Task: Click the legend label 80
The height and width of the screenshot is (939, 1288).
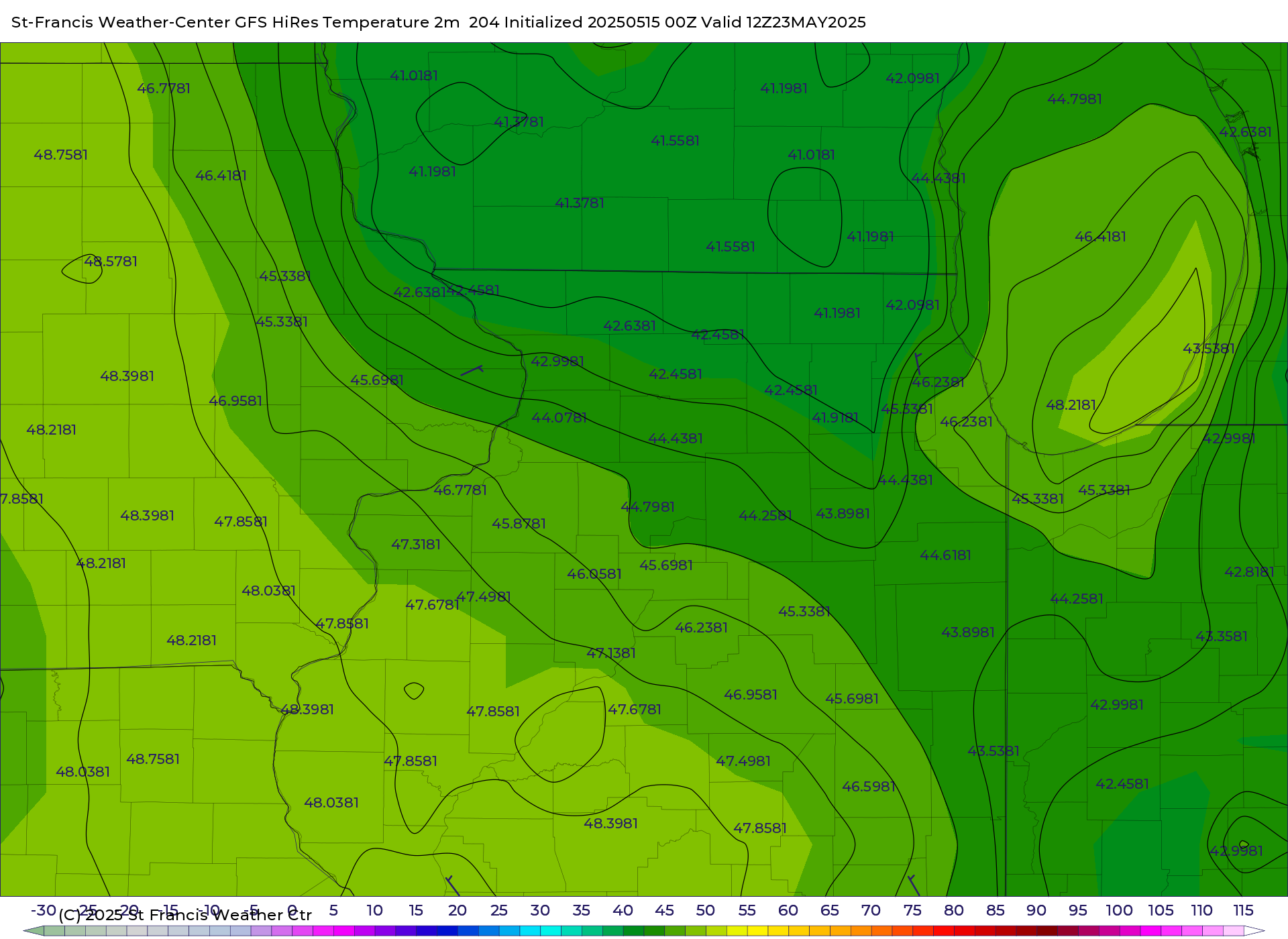Action: point(954,911)
